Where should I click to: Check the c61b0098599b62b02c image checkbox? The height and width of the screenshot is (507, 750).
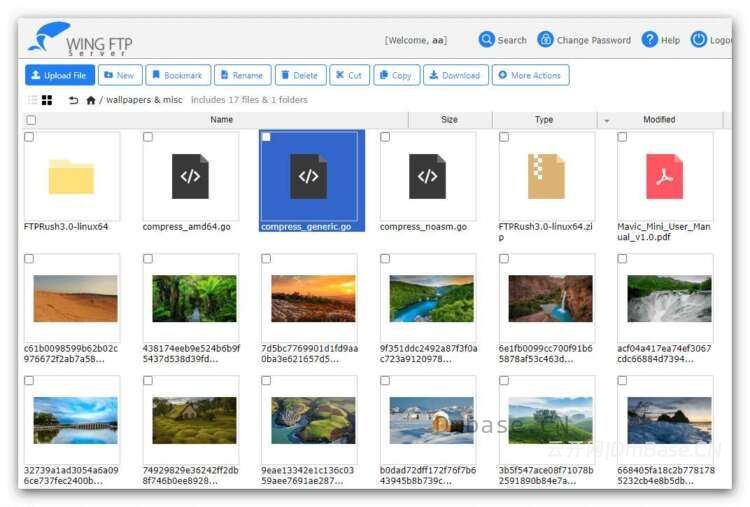(x=29, y=259)
